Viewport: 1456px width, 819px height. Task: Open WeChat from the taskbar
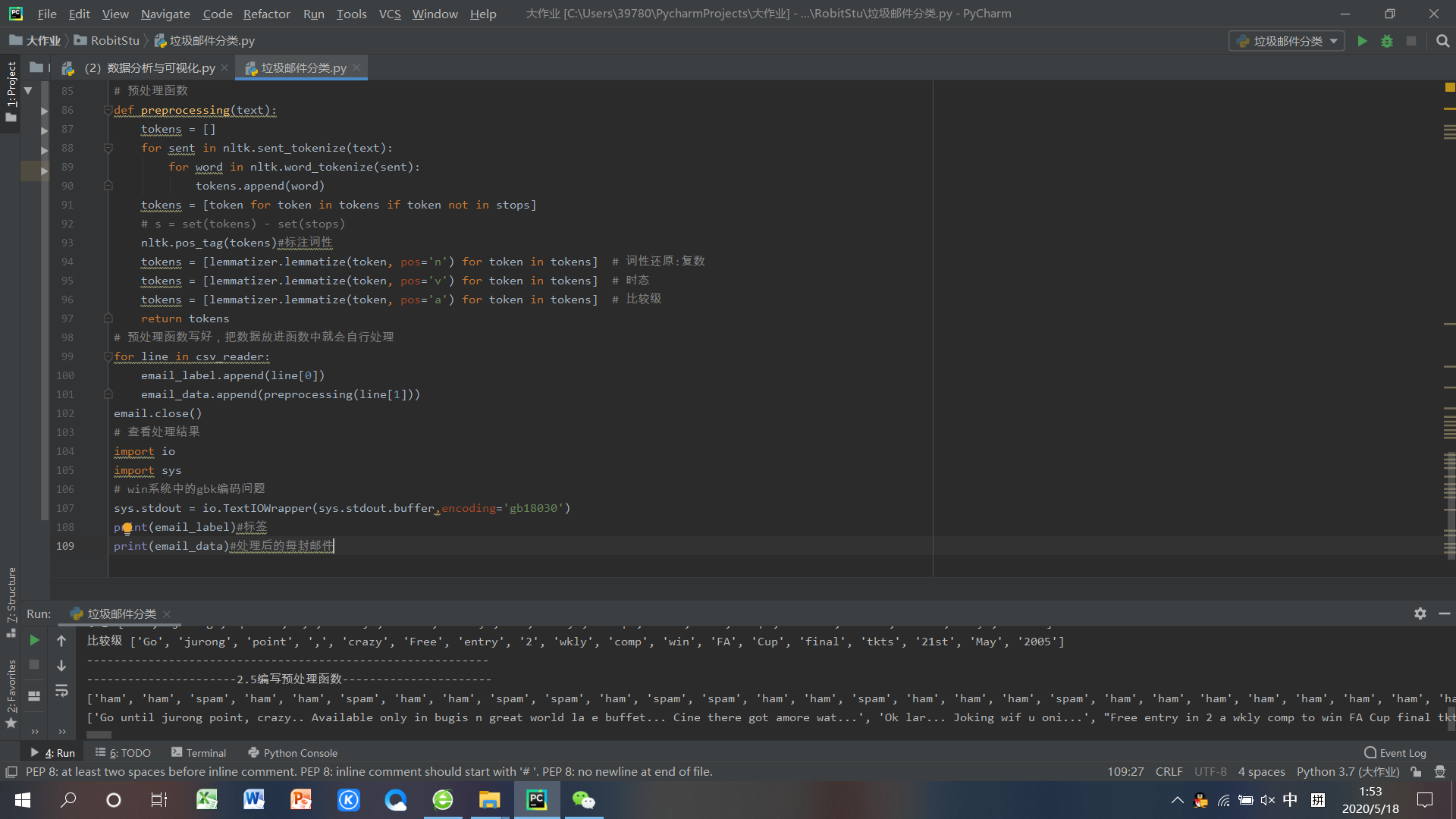coord(583,800)
